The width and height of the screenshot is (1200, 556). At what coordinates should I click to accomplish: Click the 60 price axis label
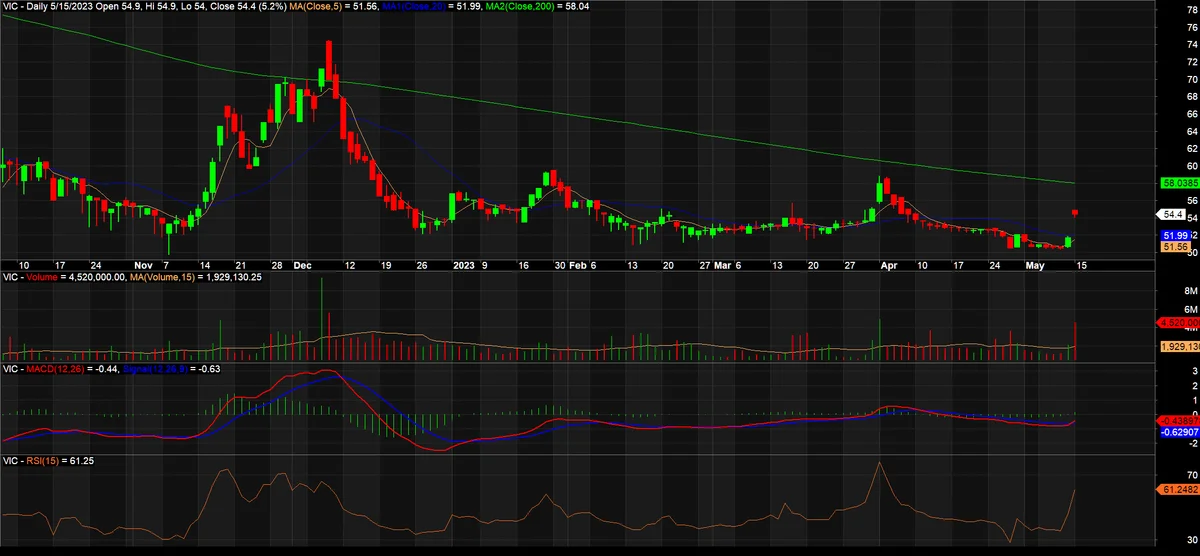(1192, 166)
